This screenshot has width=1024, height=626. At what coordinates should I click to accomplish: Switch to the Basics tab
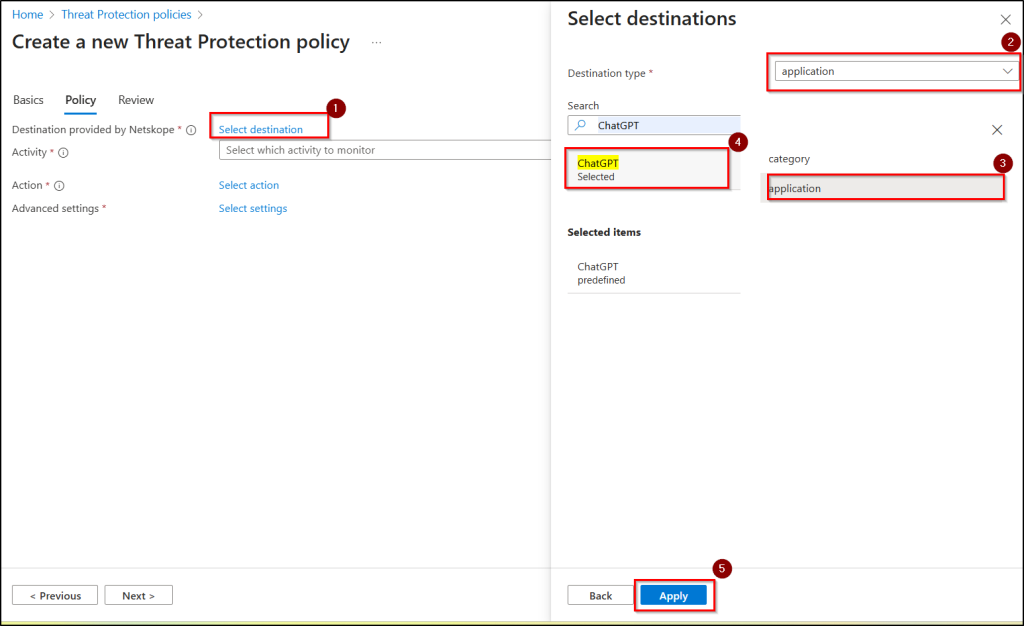click(x=28, y=100)
